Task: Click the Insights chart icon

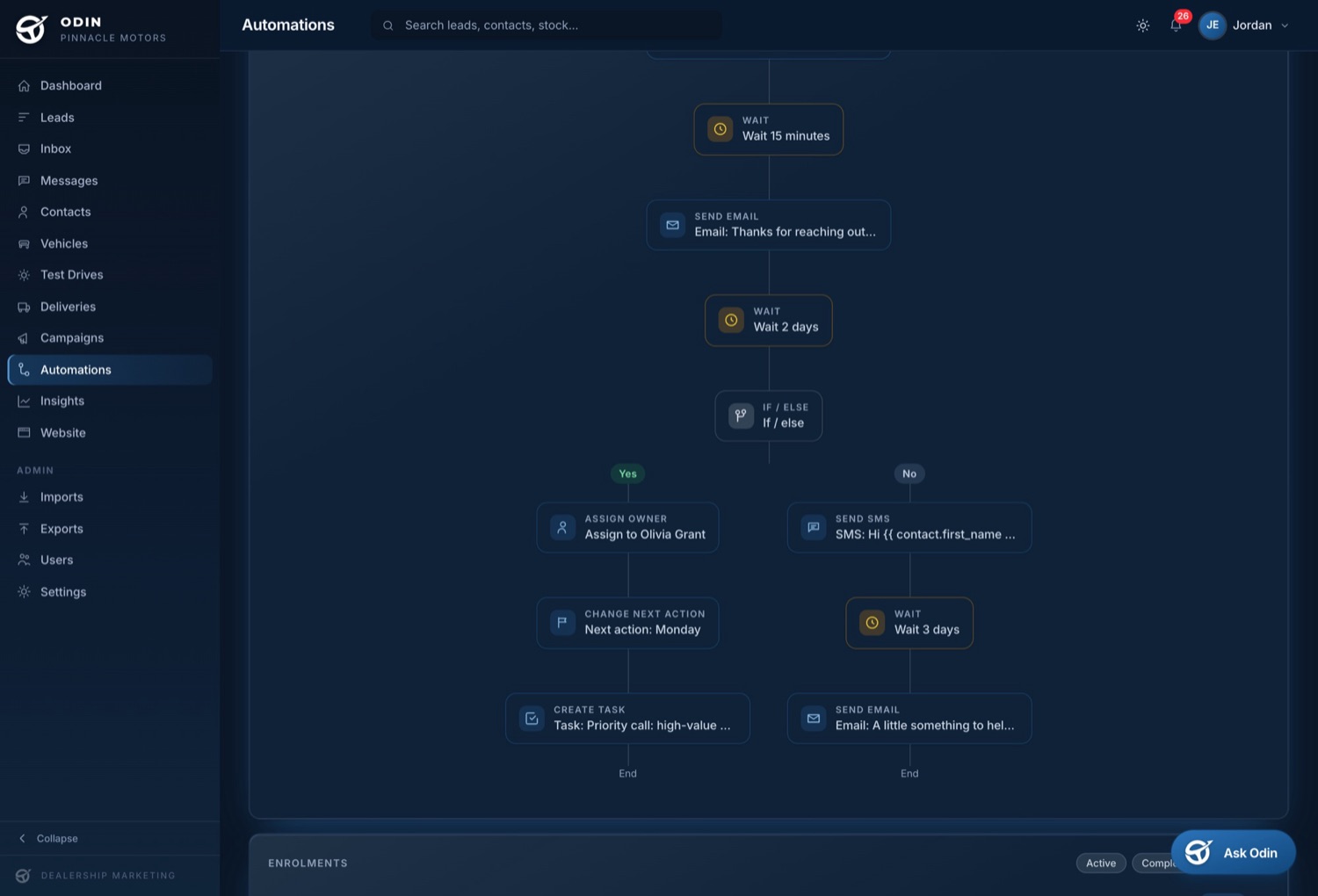Action: point(24,401)
